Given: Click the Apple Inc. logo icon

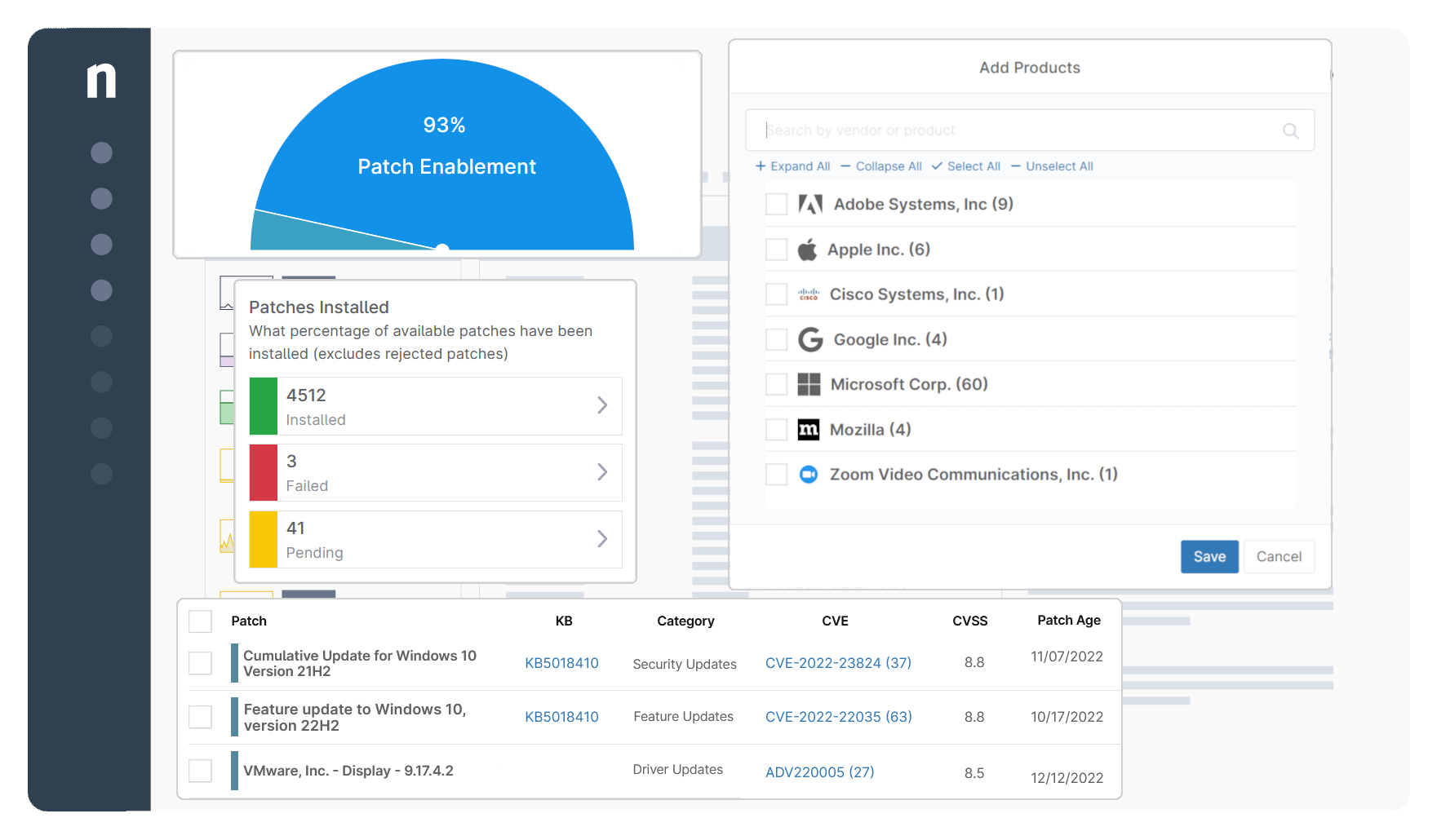Looking at the screenshot, I should (809, 249).
